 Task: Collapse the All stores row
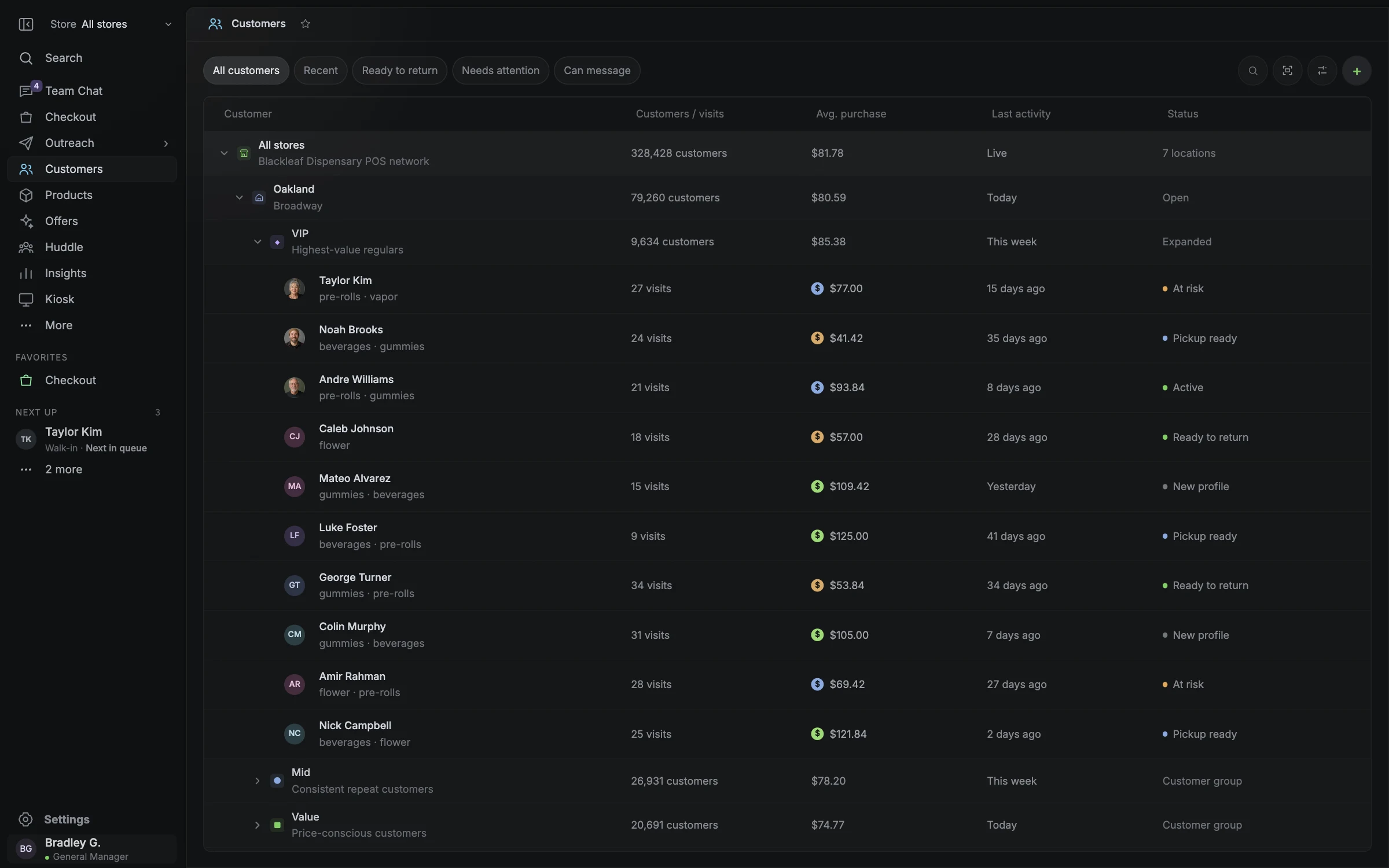click(x=224, y=153)
